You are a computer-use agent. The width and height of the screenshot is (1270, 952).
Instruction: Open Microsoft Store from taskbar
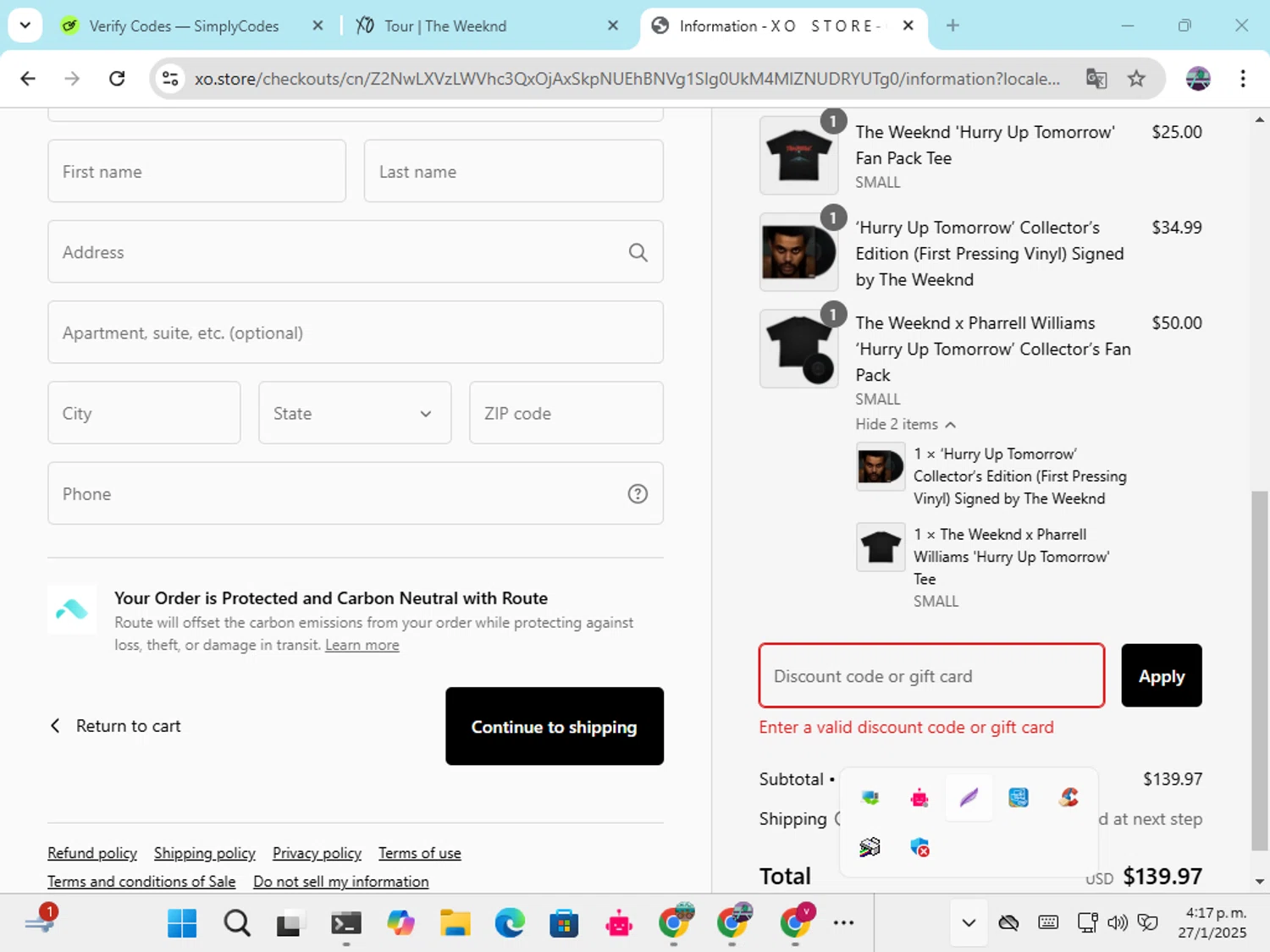point(564,923)
